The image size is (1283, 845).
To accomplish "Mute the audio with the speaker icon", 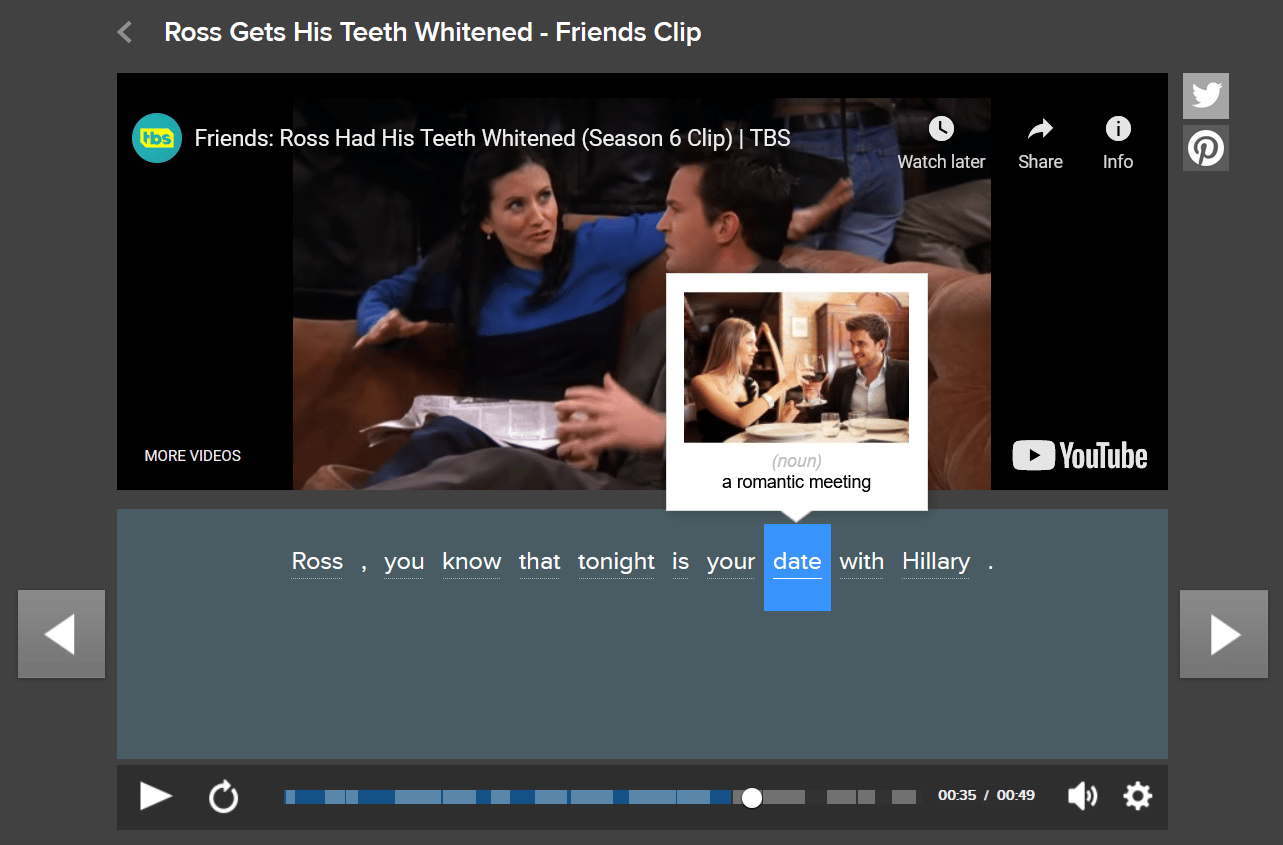I will pyautogui.click(x=1082, y=796).
